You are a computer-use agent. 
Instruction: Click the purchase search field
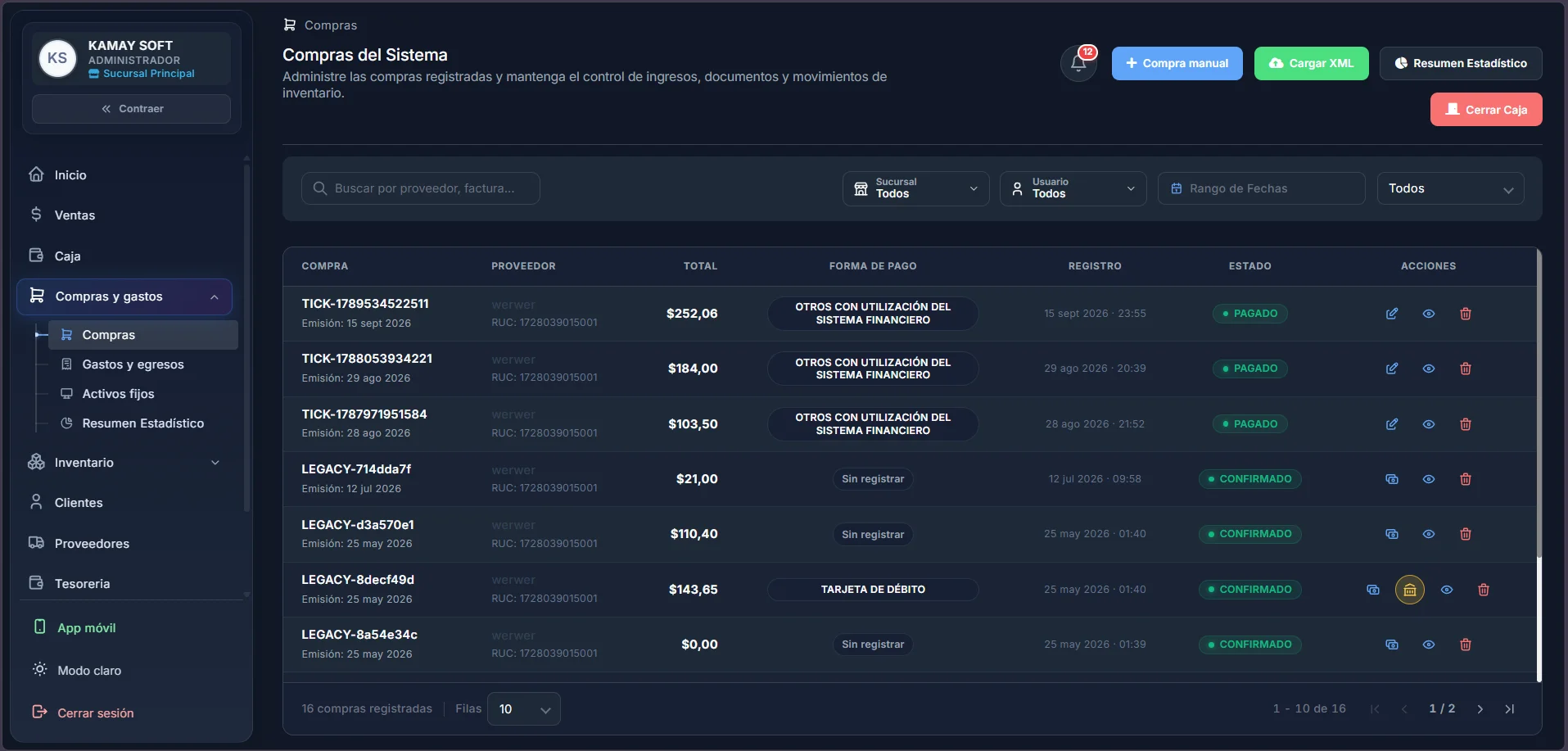tap(421, 188)
